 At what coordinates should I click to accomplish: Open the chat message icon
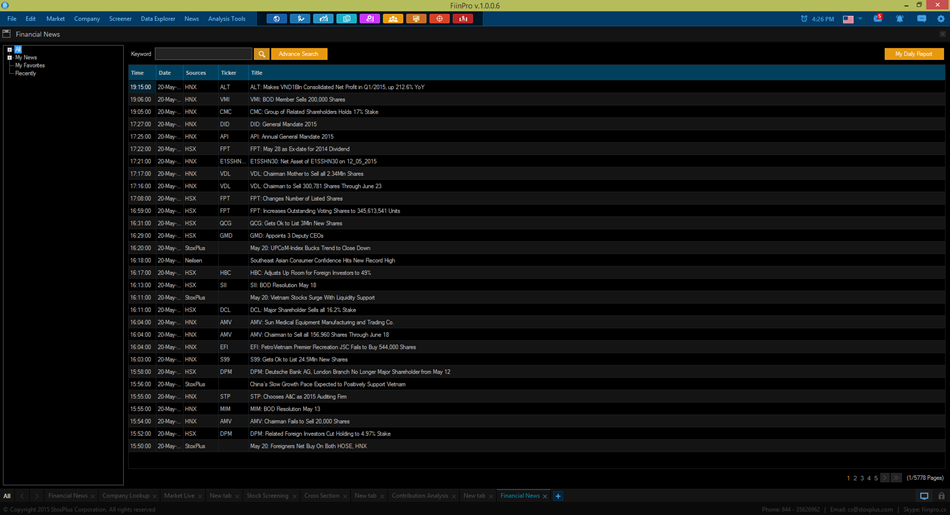[x=922, y=19]
